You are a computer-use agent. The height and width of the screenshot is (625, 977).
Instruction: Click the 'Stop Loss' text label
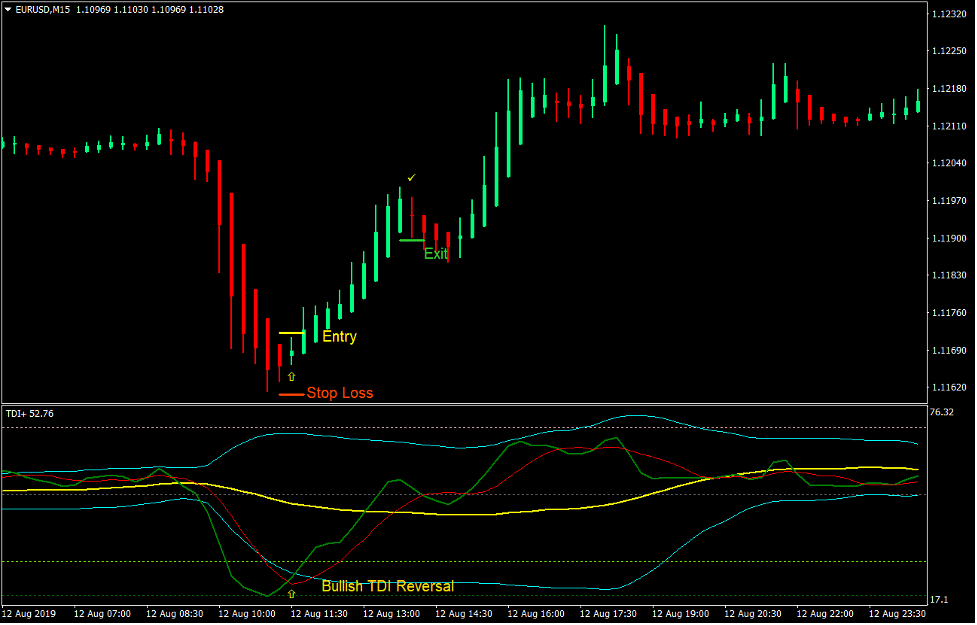340,393
